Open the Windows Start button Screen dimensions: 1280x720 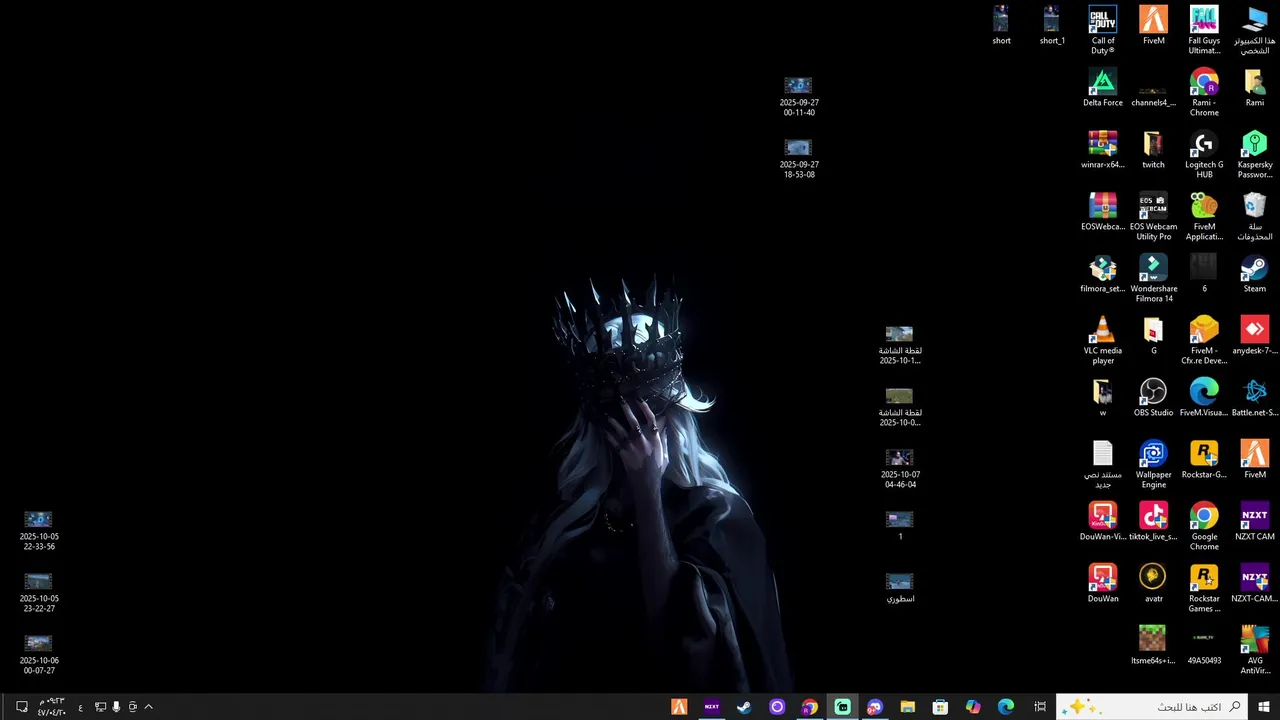(x=1263, y=707)
